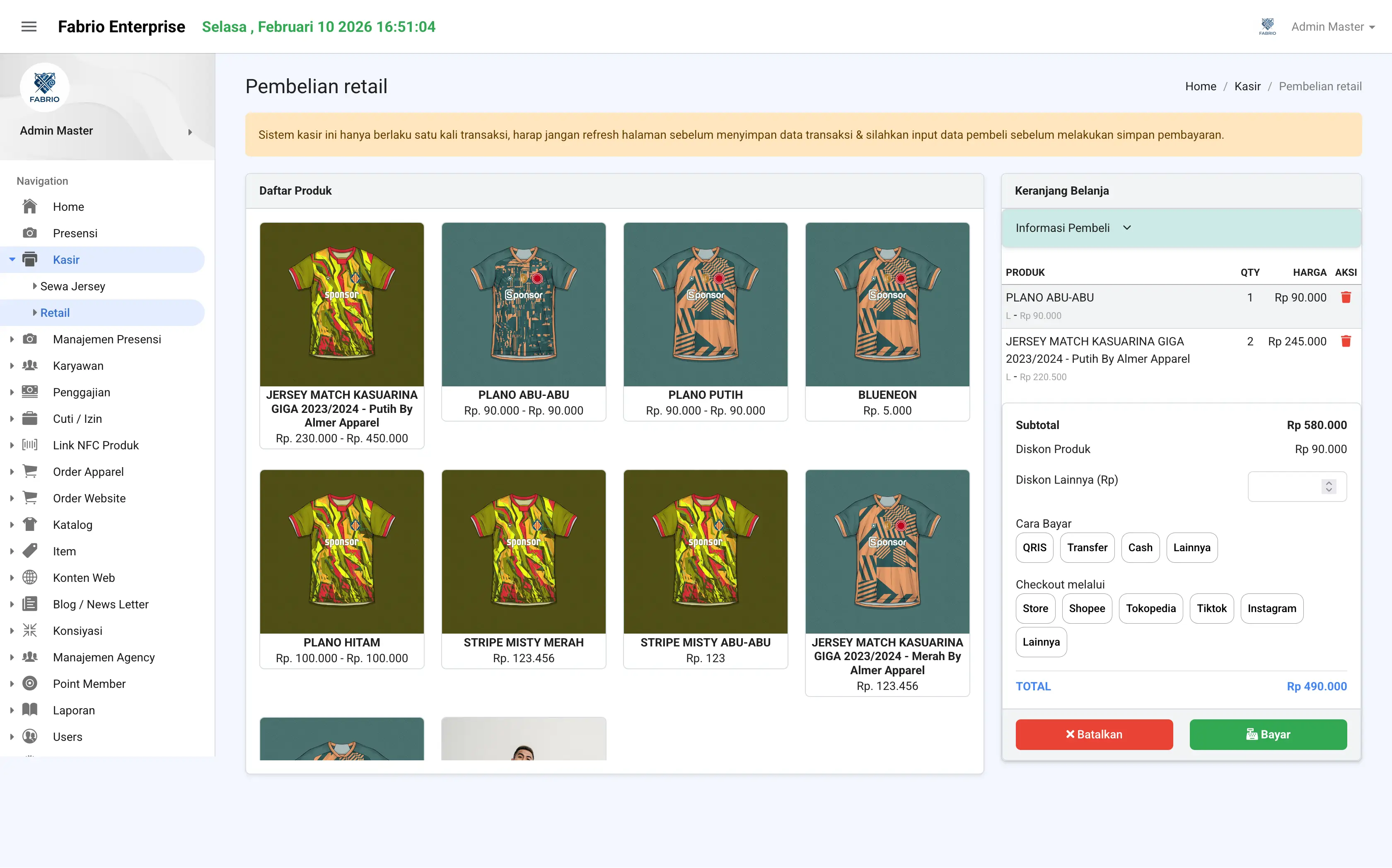The height and width of the screenshot is (868, 1392).
Task: Add STRIPE MISTY MERAH product to cart
Action: (x=523, y=569)
